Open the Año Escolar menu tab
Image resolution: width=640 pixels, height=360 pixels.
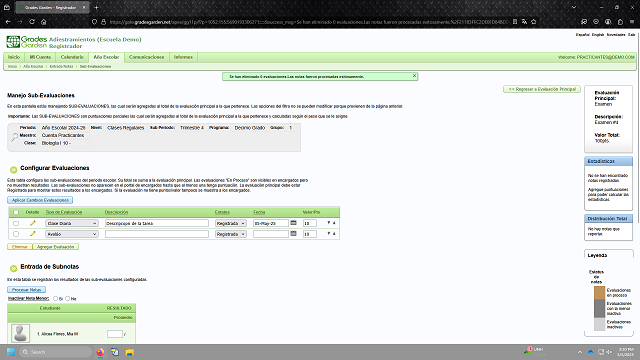click(x=106, y=57)
